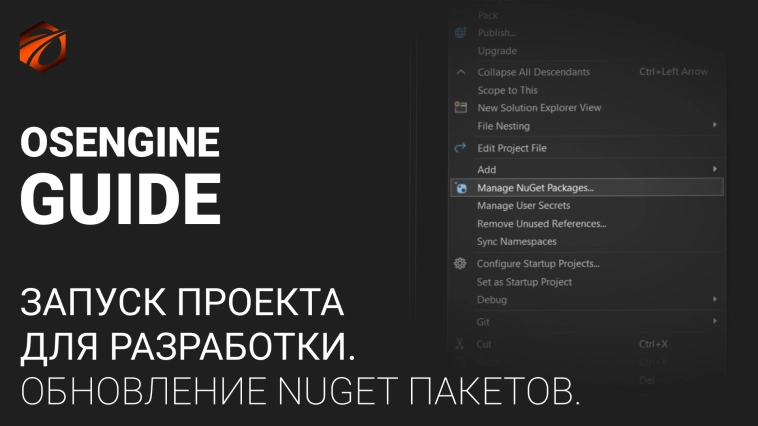
Task: Click the Cut scissors icon
Action: [459, 344]
